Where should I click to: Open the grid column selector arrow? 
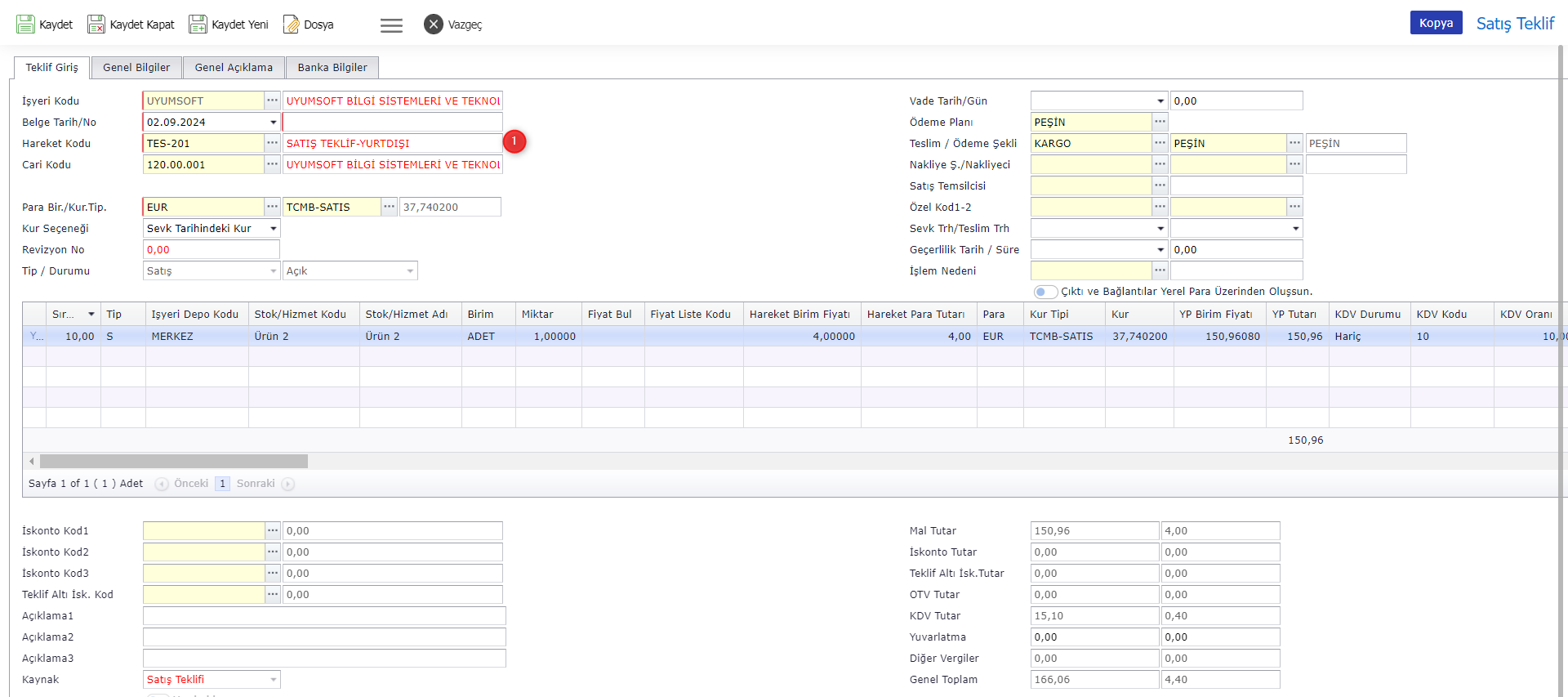point(91,315)
